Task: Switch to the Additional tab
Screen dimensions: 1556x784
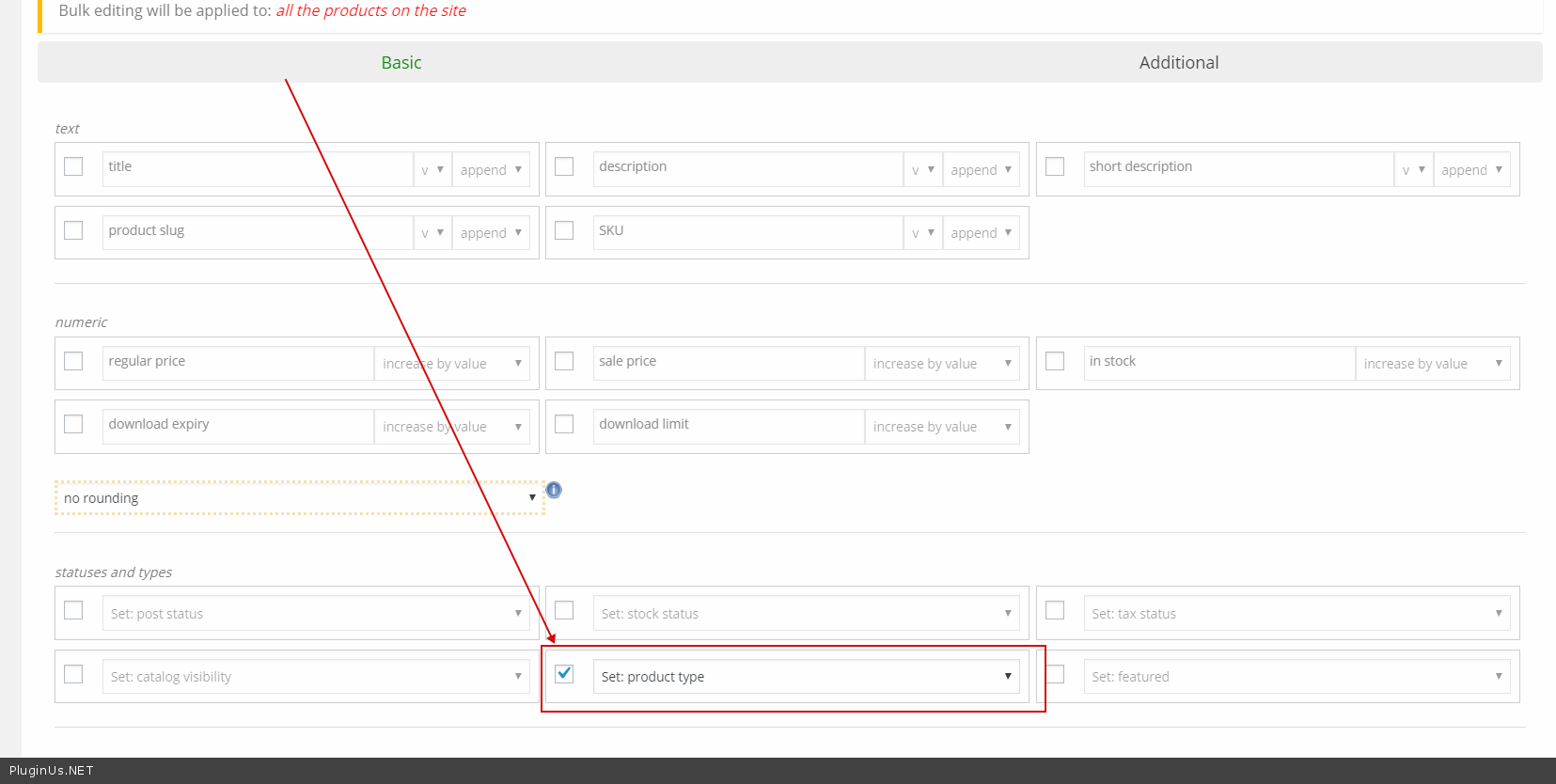Action: (x=1178, y=63)
